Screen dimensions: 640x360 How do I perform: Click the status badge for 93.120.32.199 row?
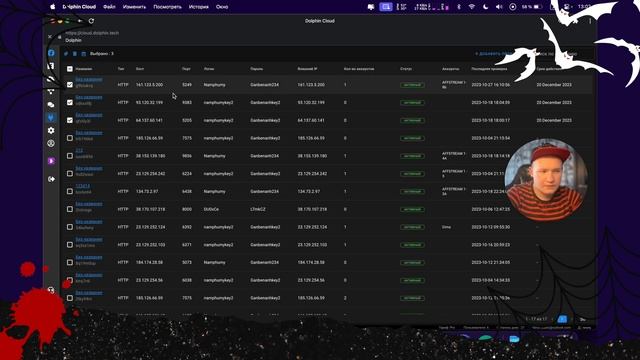412,102
